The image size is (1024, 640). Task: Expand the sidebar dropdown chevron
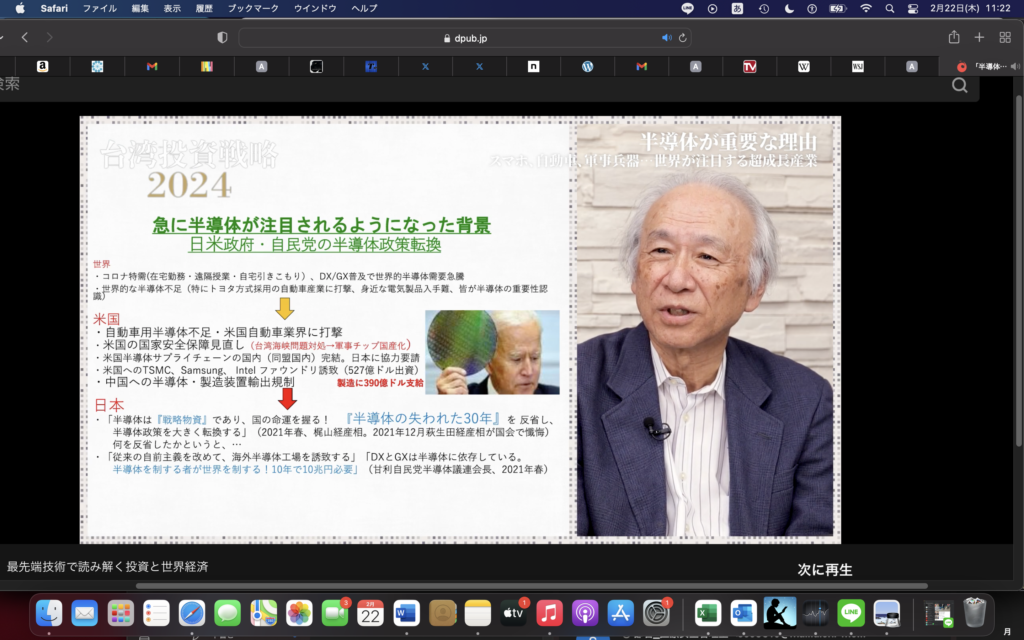pos(3,37)
